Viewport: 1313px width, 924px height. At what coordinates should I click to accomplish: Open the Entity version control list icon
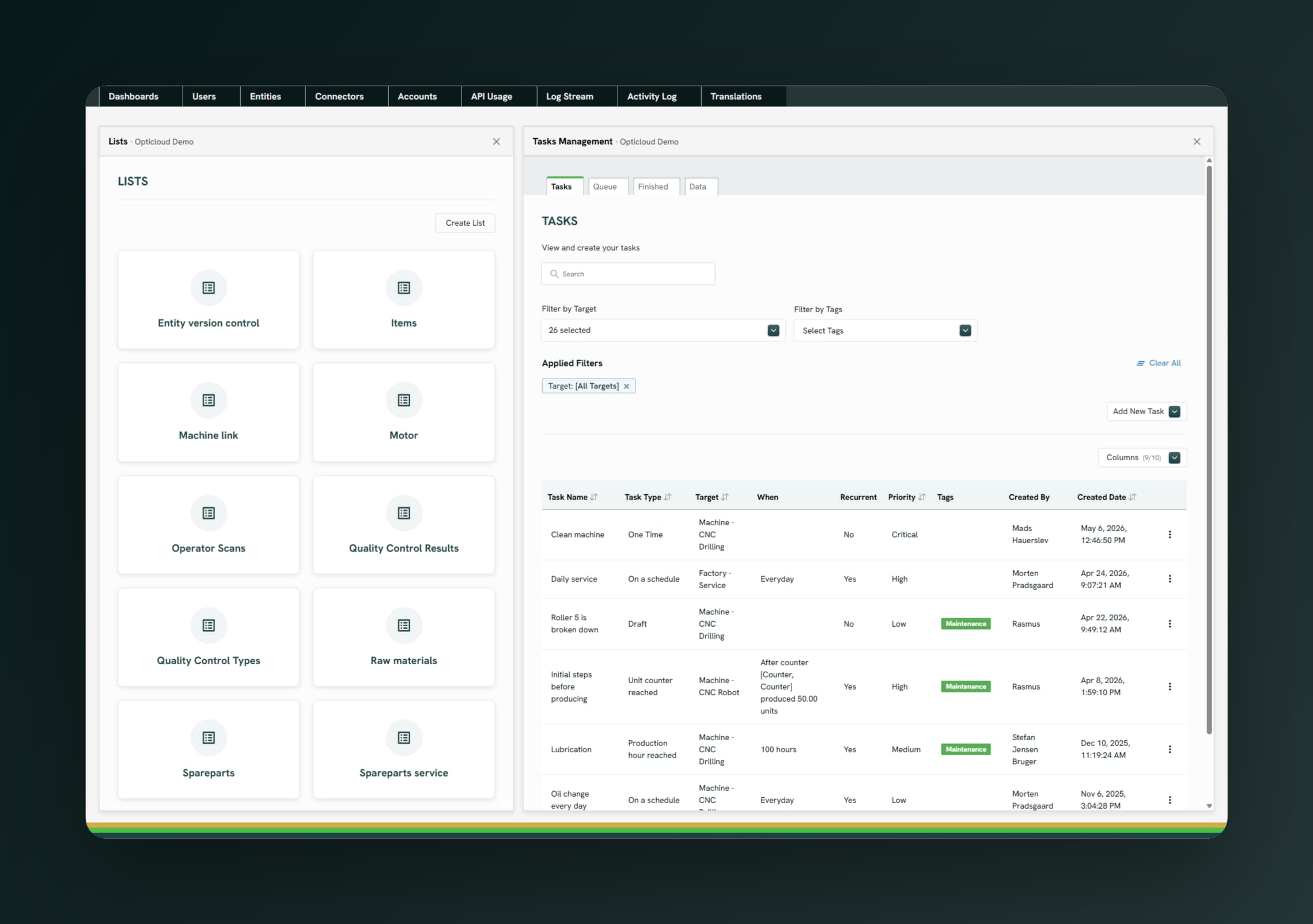(209, 287)
